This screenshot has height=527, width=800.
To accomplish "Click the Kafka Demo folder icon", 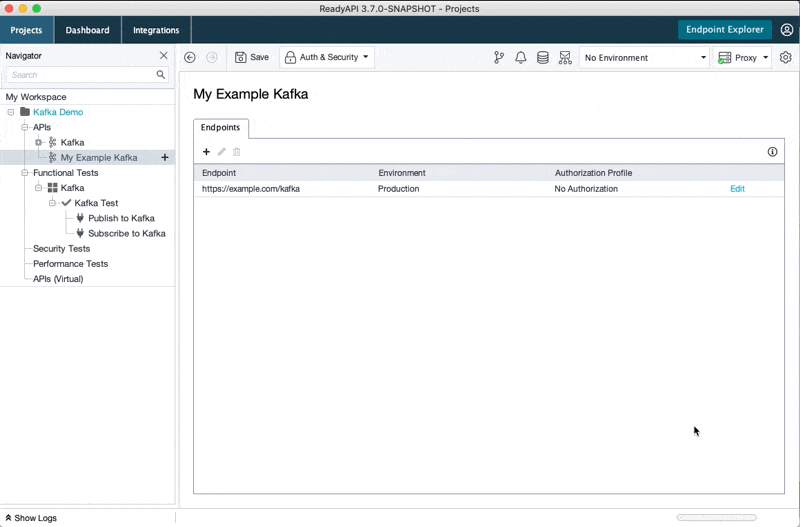I will tap(24, 111).
